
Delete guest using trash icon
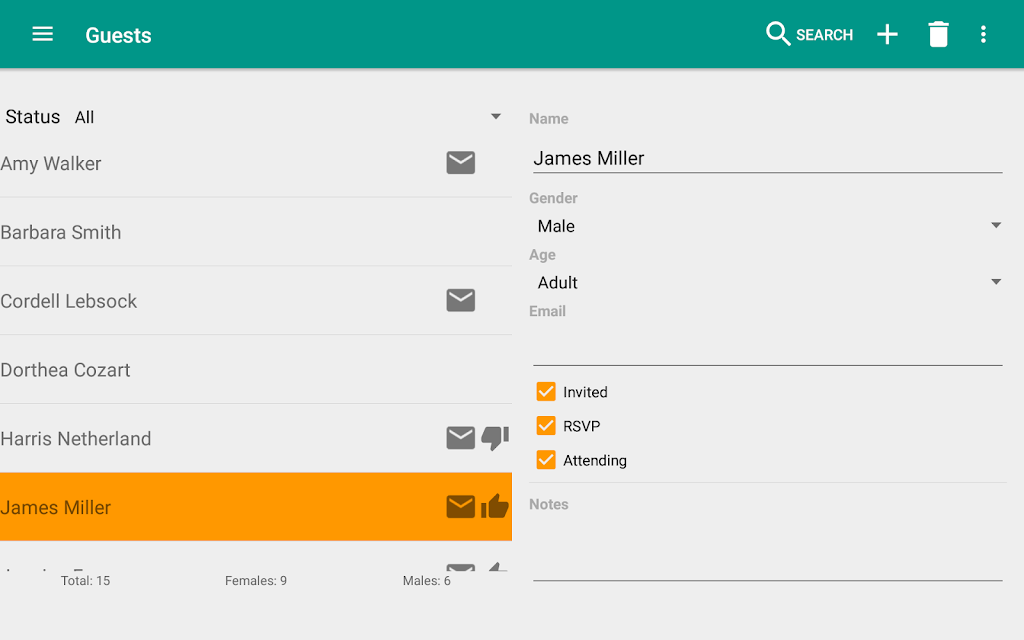coord(938,34)
